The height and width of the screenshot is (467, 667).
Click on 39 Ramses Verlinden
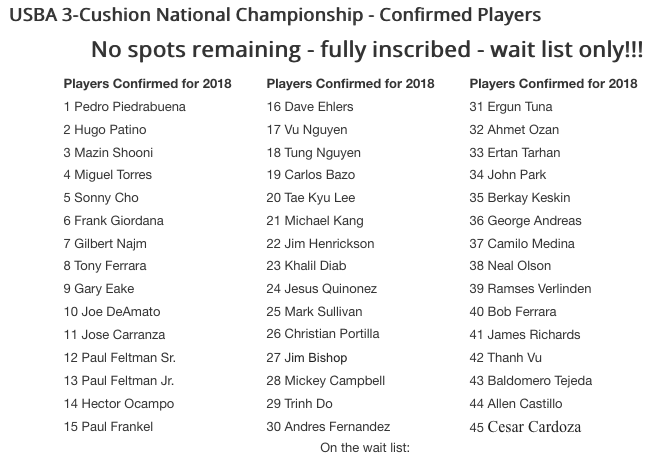click(530, 289)
